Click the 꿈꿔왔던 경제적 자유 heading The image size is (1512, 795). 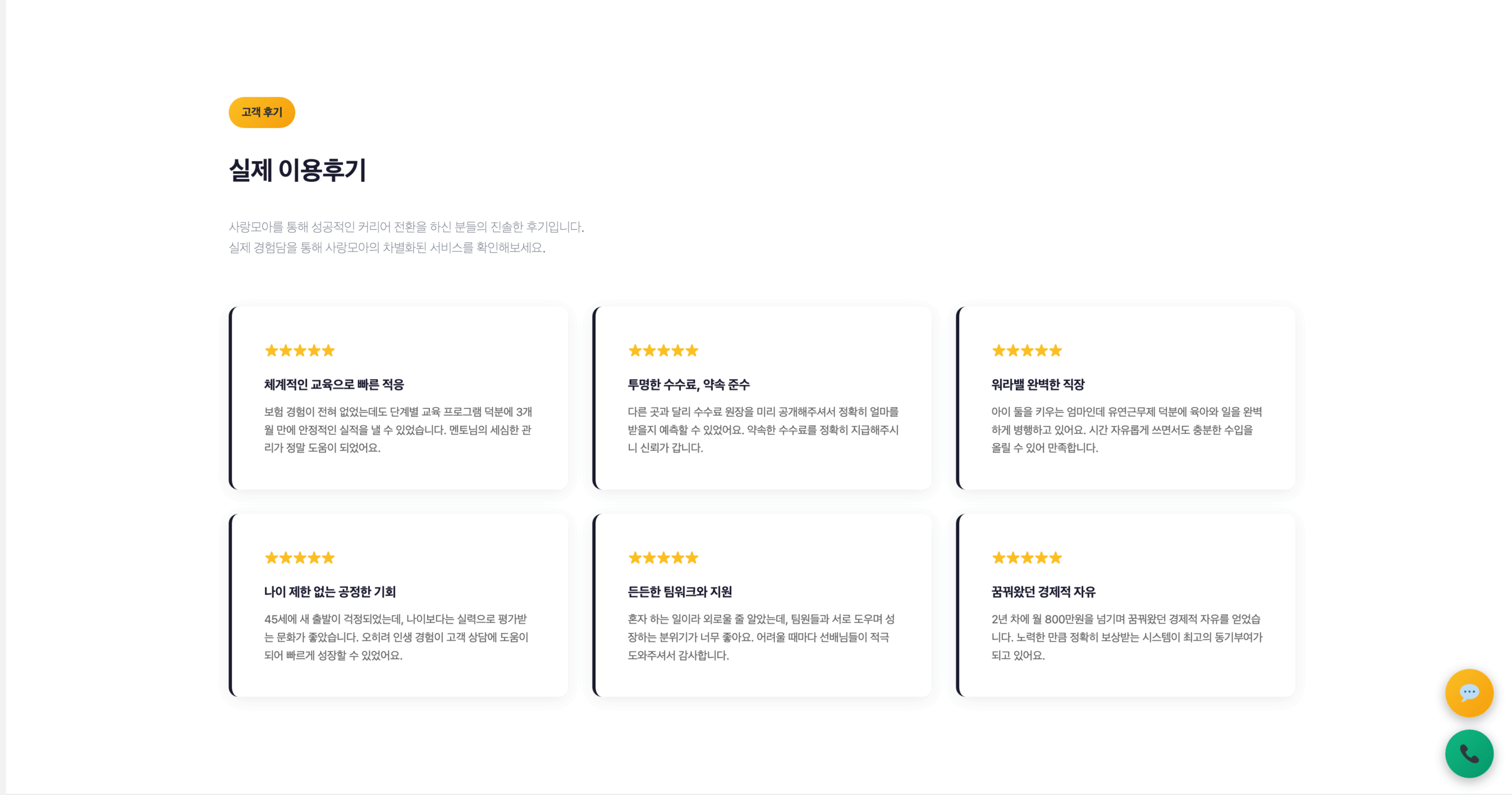click(1044, 592)
